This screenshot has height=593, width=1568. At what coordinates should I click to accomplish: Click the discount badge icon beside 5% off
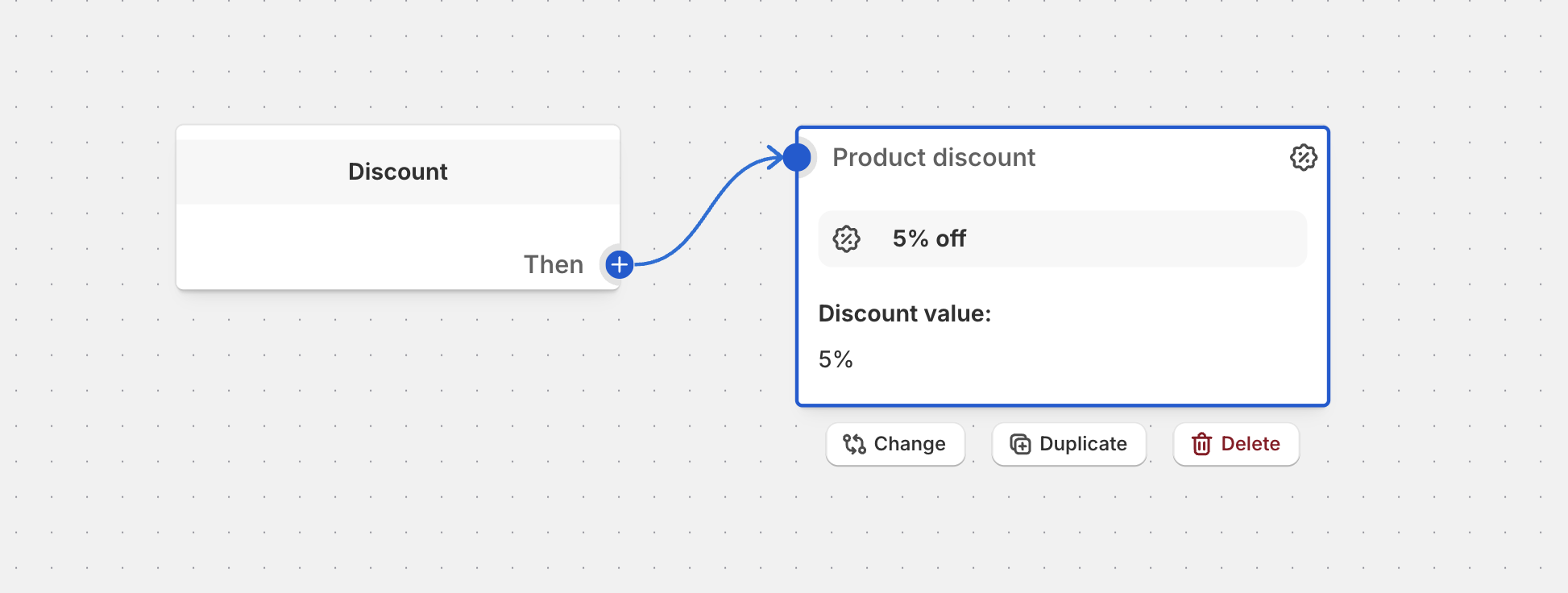click(x=845, y=238)
